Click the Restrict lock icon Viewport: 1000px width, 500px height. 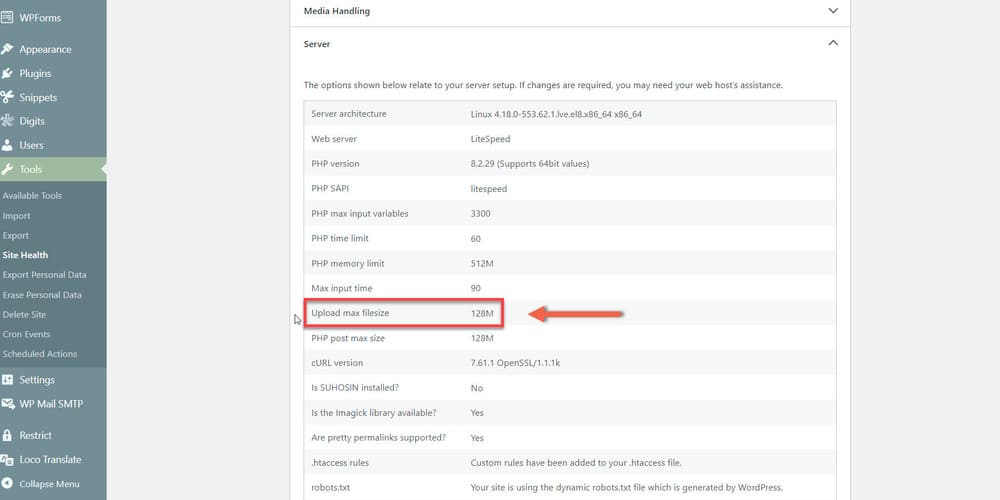(x=7, y=435)
